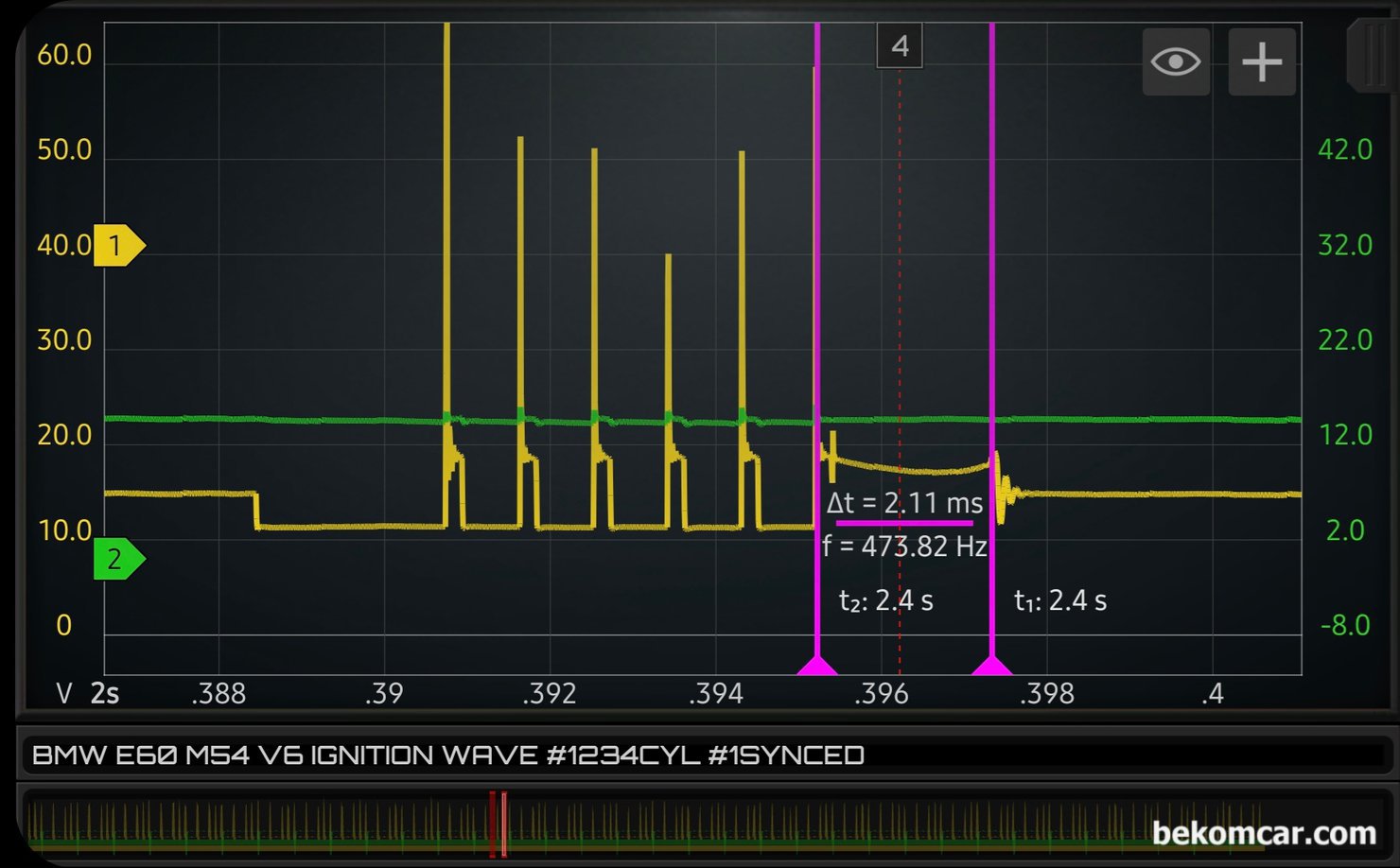
Task: Open the 2s timebase setting
Action: point(105,694)
